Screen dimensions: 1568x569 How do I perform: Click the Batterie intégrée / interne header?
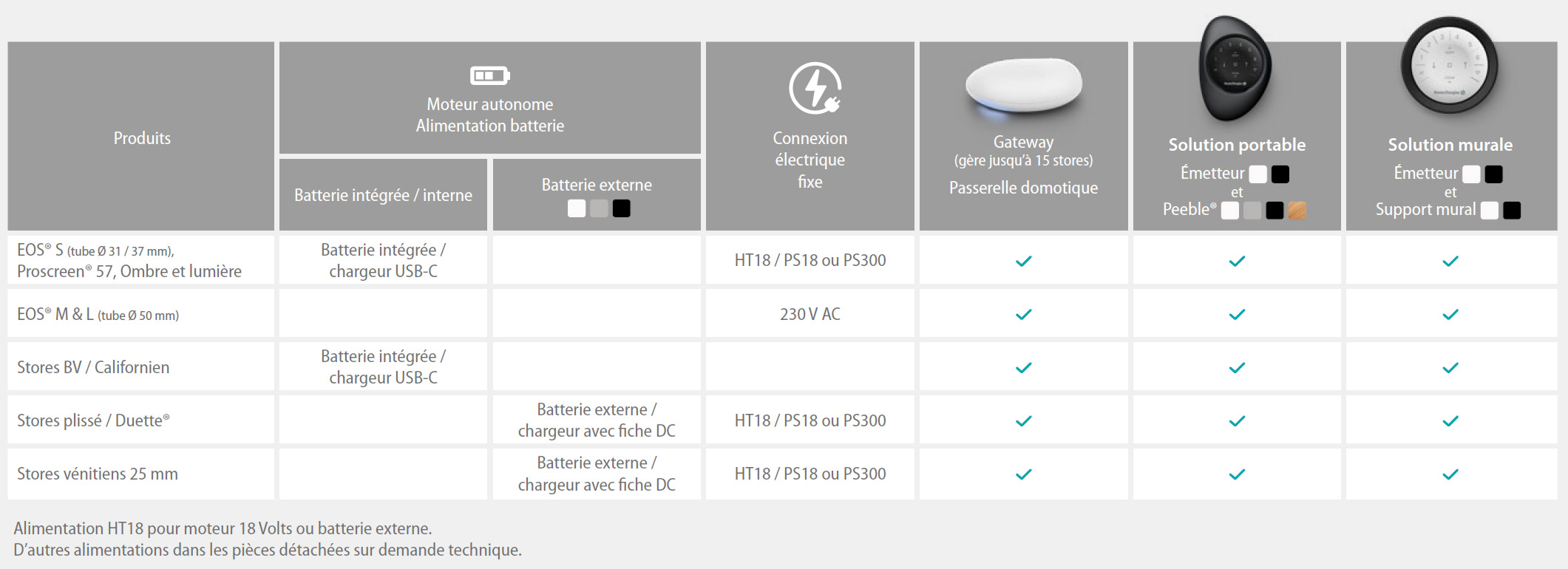(383, 195)
